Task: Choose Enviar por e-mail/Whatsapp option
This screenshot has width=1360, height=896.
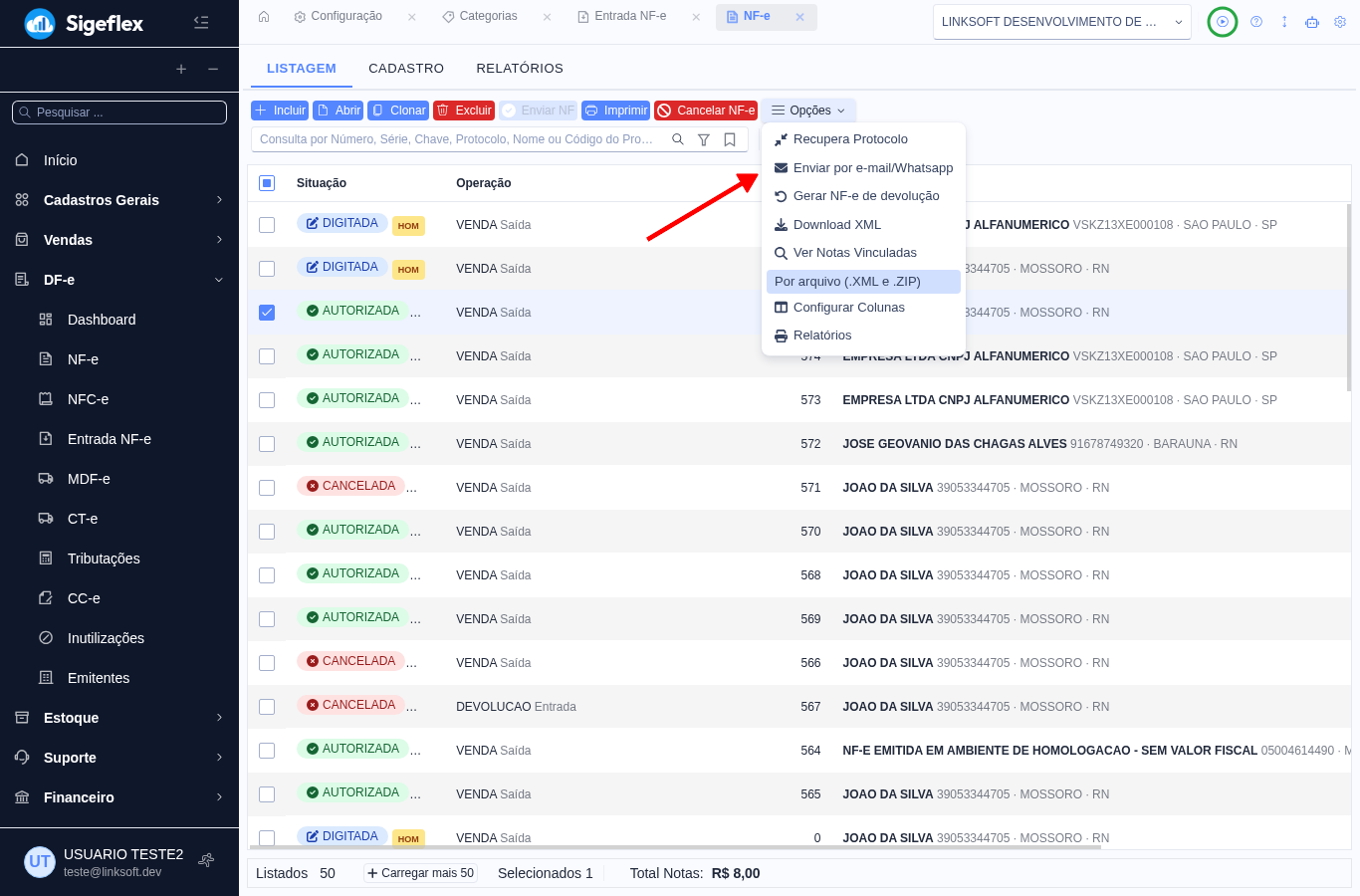Action: click(x=863, y=168)
